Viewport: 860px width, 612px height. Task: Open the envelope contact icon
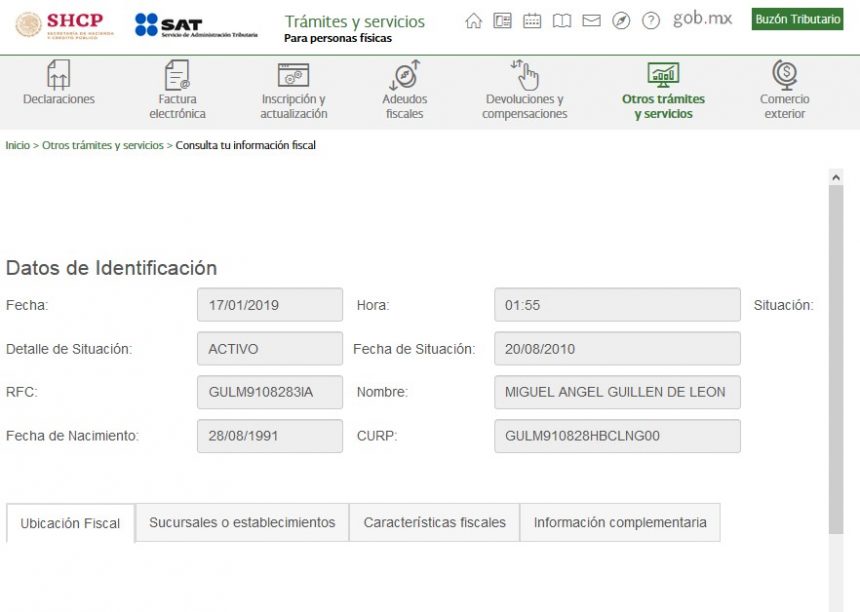[592, 19]
